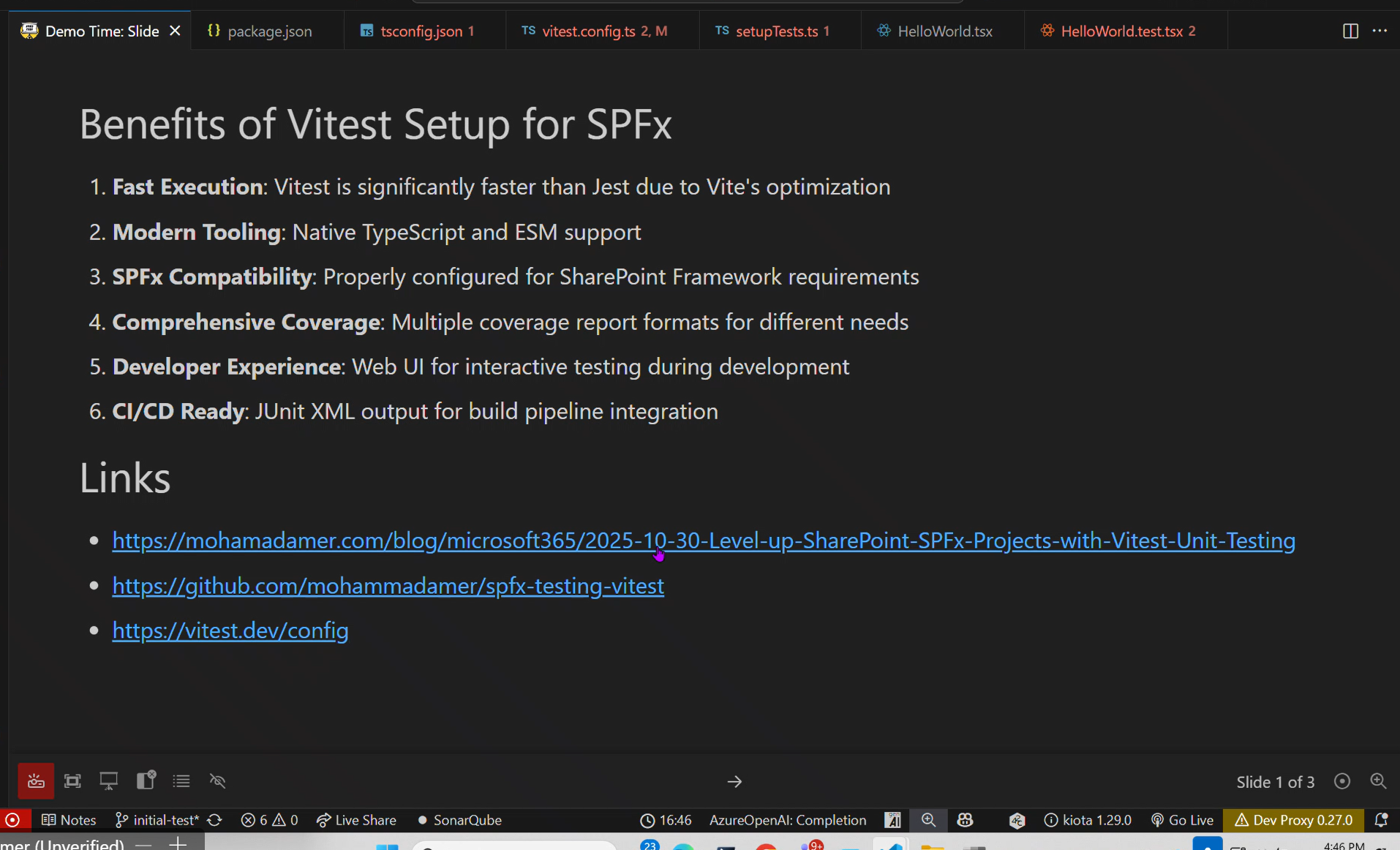The height and width of the screenshot is (850, 1400).
Task: Click the Copilot status bar icon
Action: click(965, 820)
